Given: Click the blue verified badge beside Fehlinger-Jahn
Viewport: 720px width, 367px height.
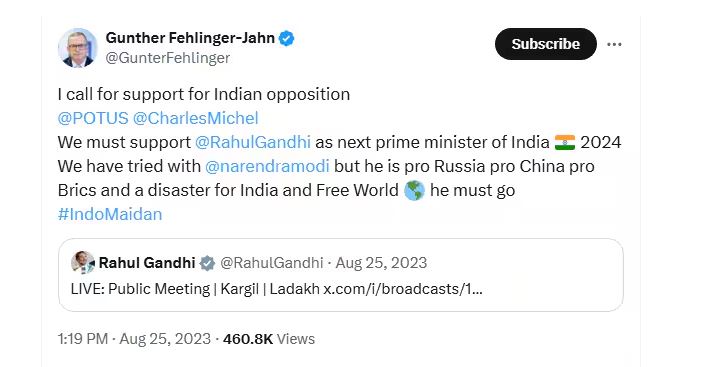Looking at the screenshot, I should tap(287, 39).
